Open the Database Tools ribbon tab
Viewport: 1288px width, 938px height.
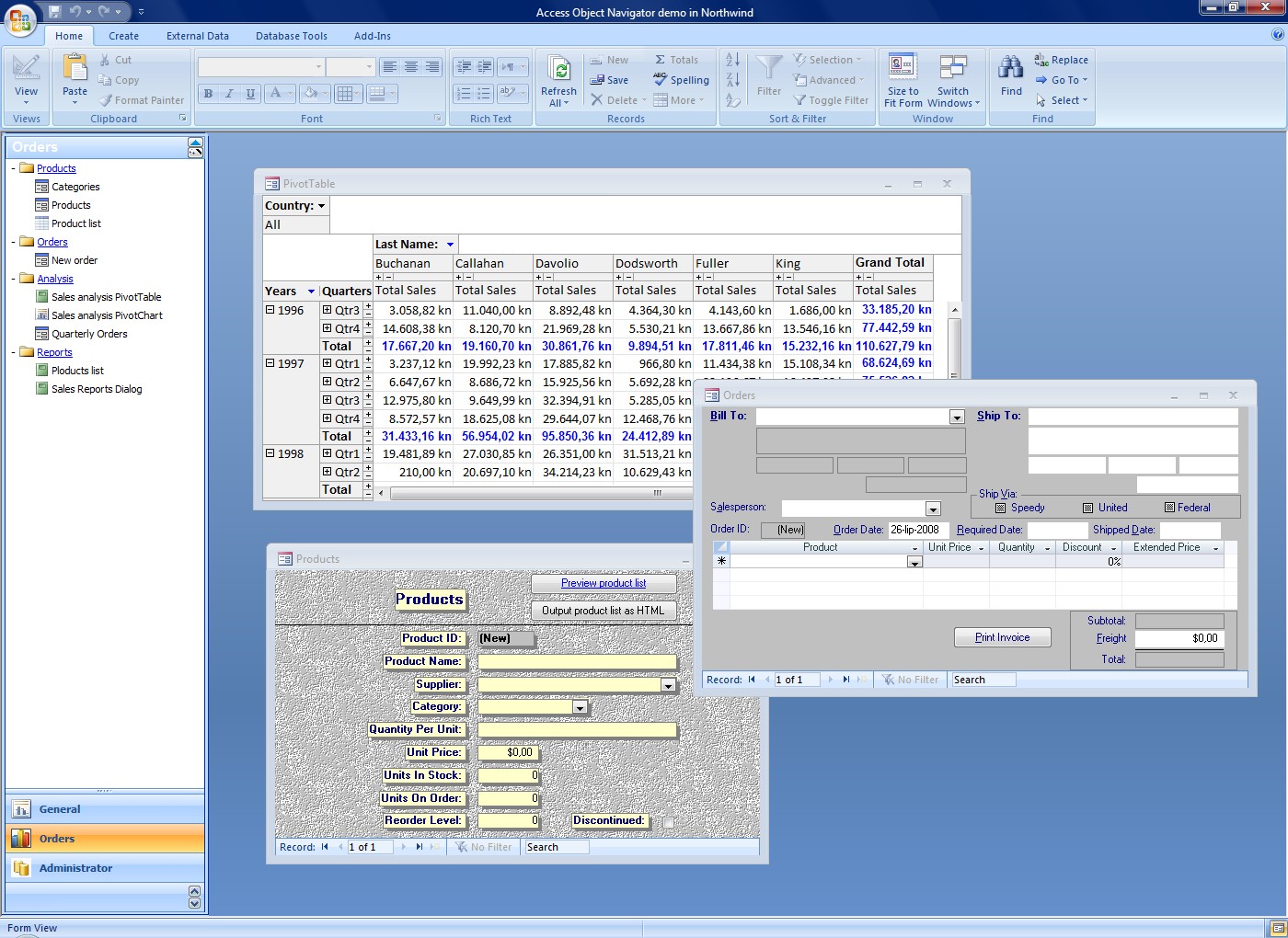pyautogui.click(x=292, y=36)
